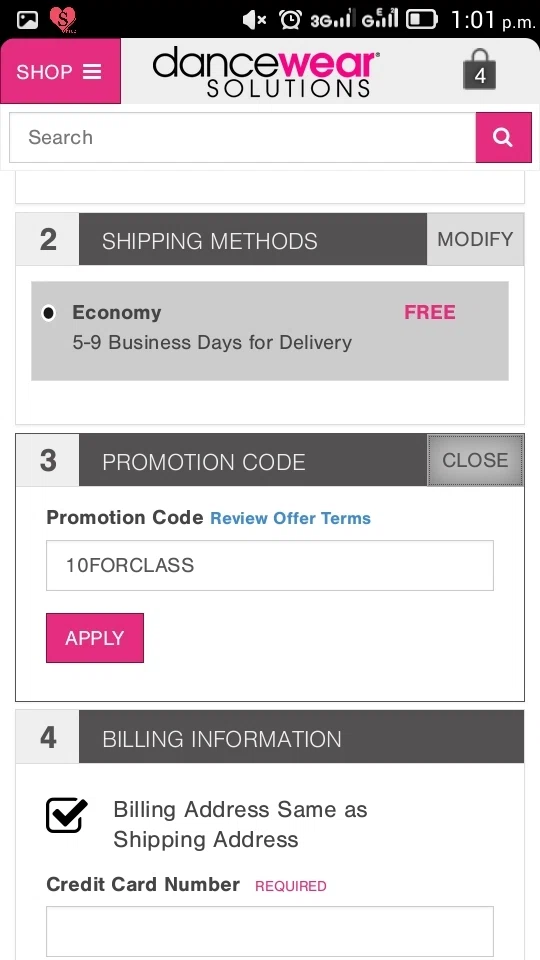The height and width of the screenshot is (960, 540).
Task: Focus the Promotion Code text field
Action: (270, 565)
